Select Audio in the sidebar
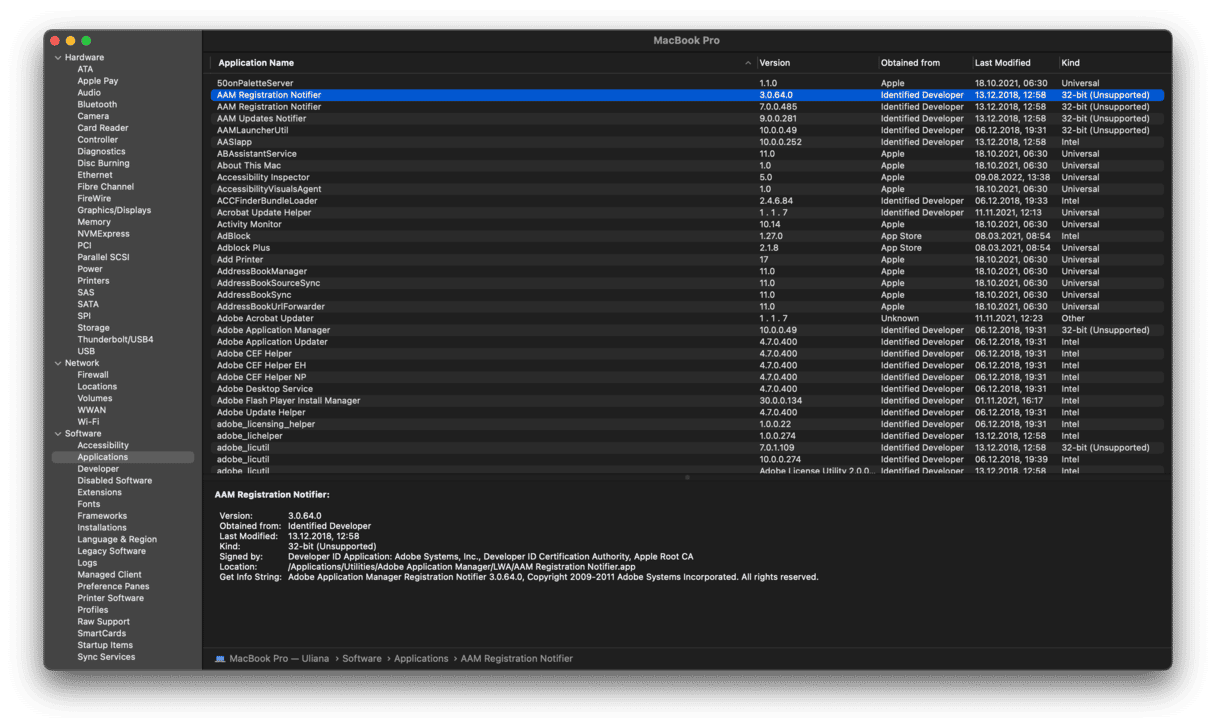 (x=89, y=93)
